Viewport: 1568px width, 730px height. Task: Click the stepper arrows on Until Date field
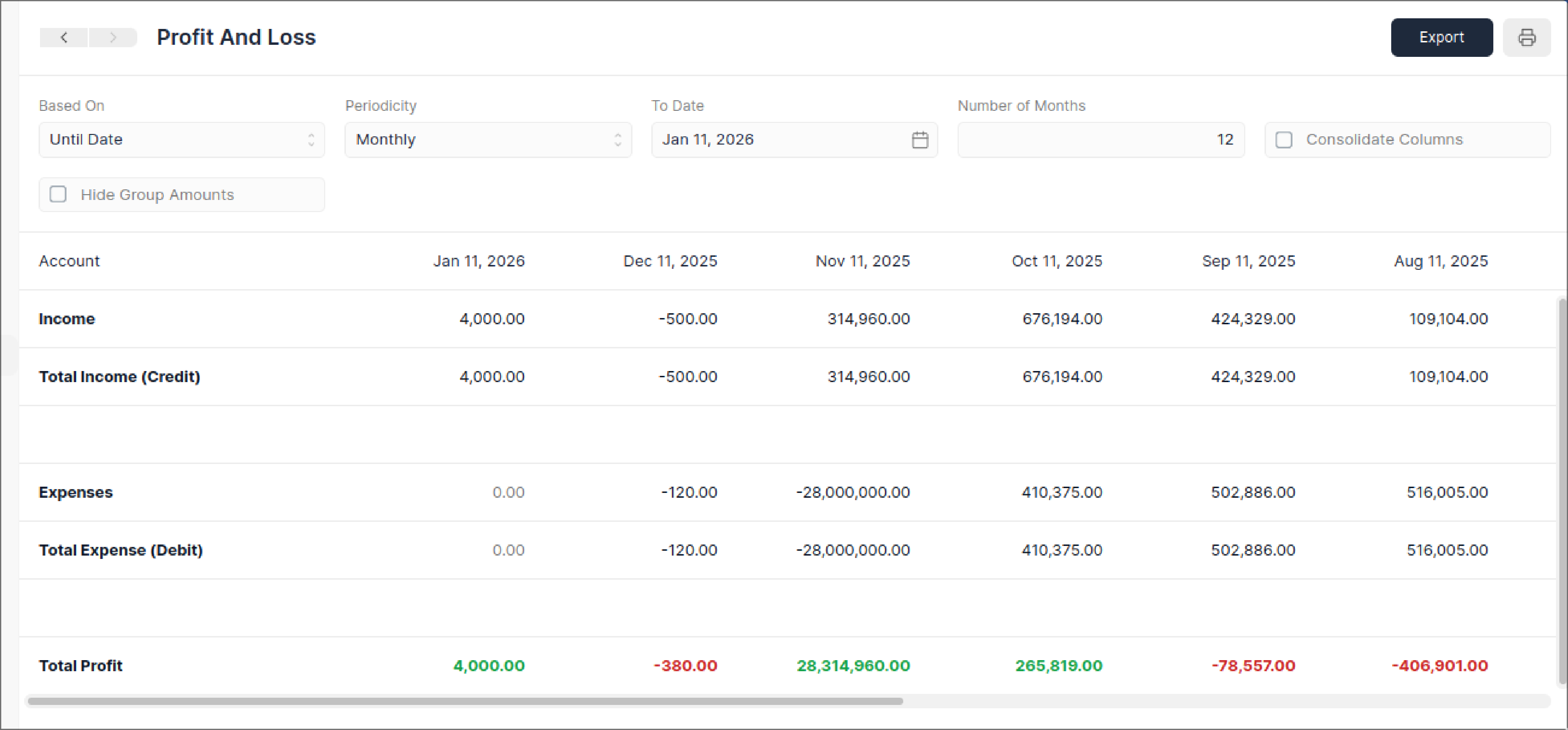311,139
